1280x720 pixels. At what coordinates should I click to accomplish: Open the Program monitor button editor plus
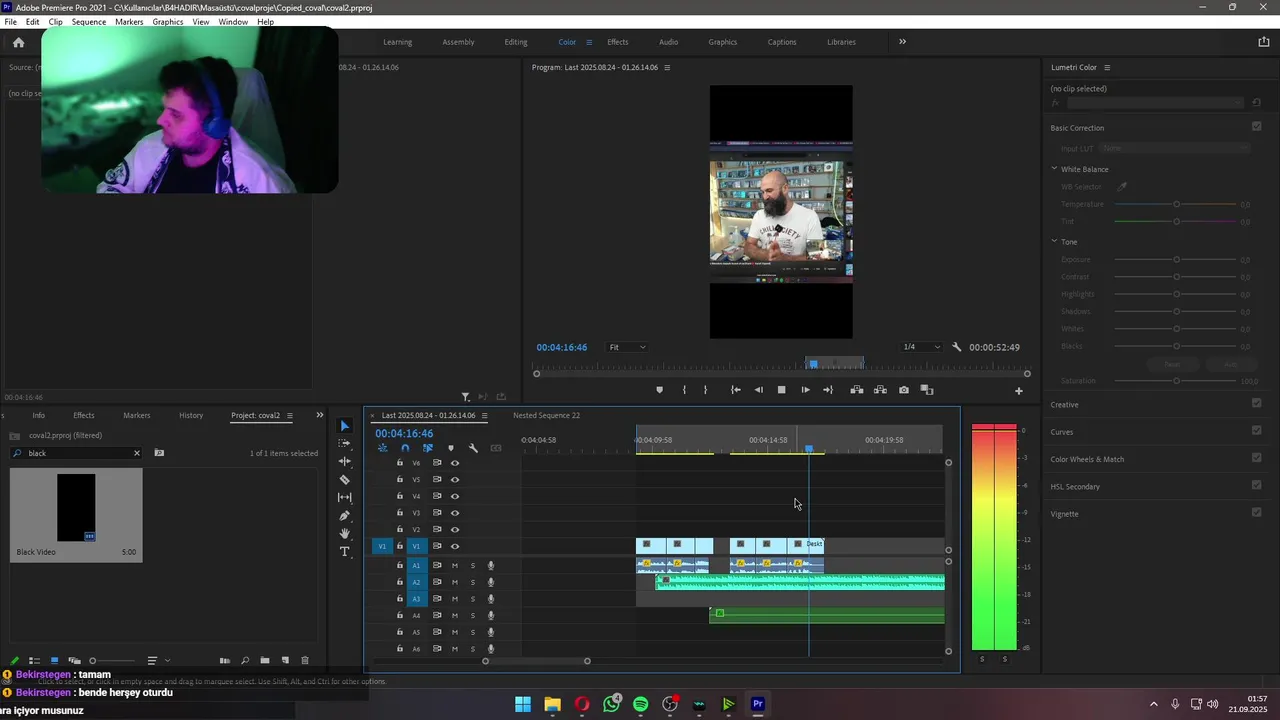[x=1019, y=391]
